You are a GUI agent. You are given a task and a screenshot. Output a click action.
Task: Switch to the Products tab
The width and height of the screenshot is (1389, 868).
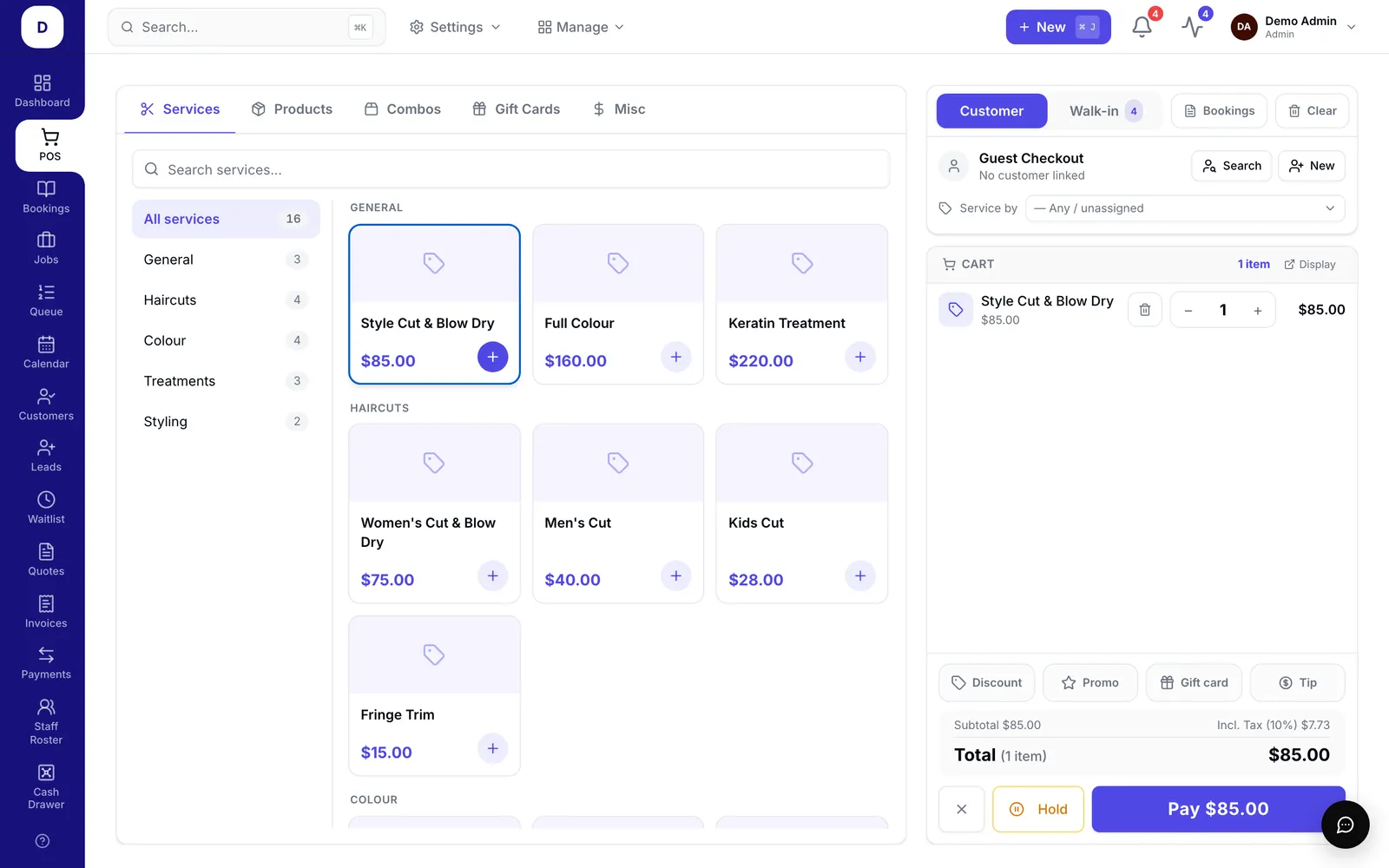(292, 109)
